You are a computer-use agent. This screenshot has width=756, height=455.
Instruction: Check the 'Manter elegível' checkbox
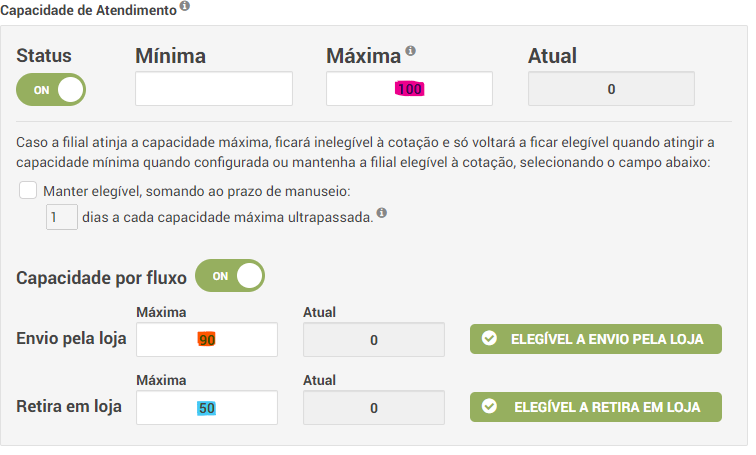tap(28, 190)
